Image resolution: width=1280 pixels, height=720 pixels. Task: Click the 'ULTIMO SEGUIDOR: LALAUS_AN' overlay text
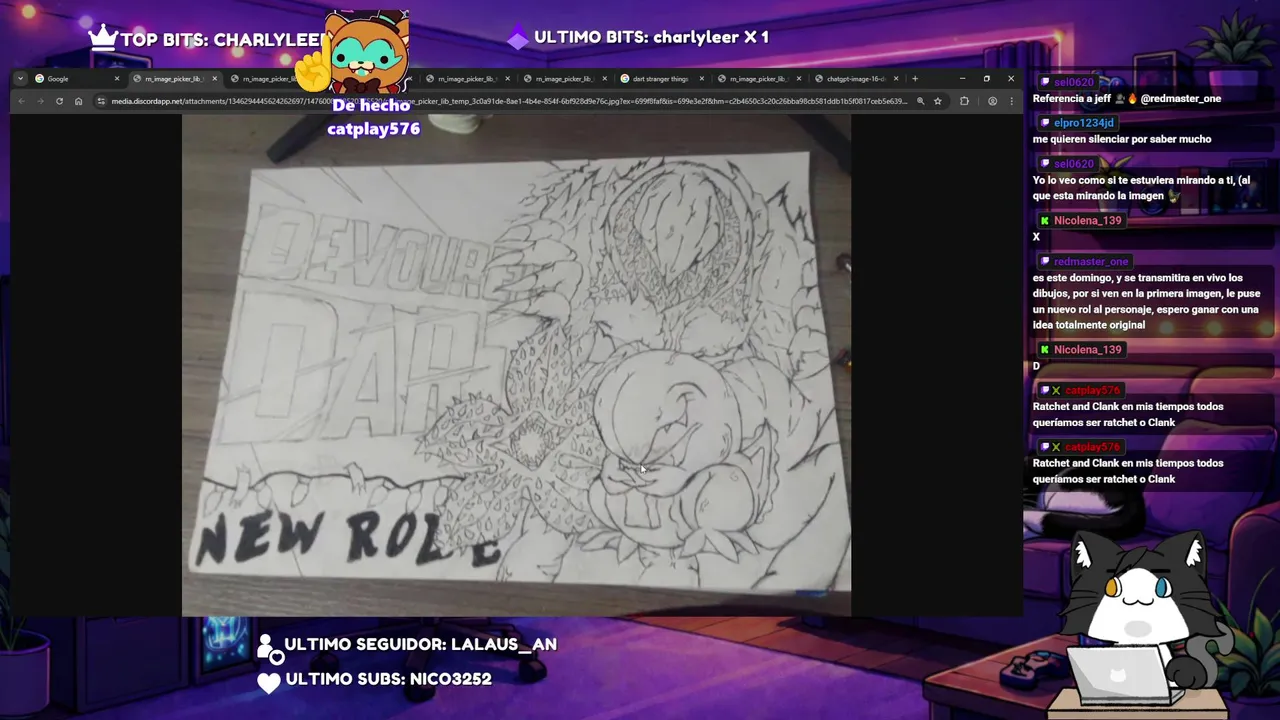420,645
